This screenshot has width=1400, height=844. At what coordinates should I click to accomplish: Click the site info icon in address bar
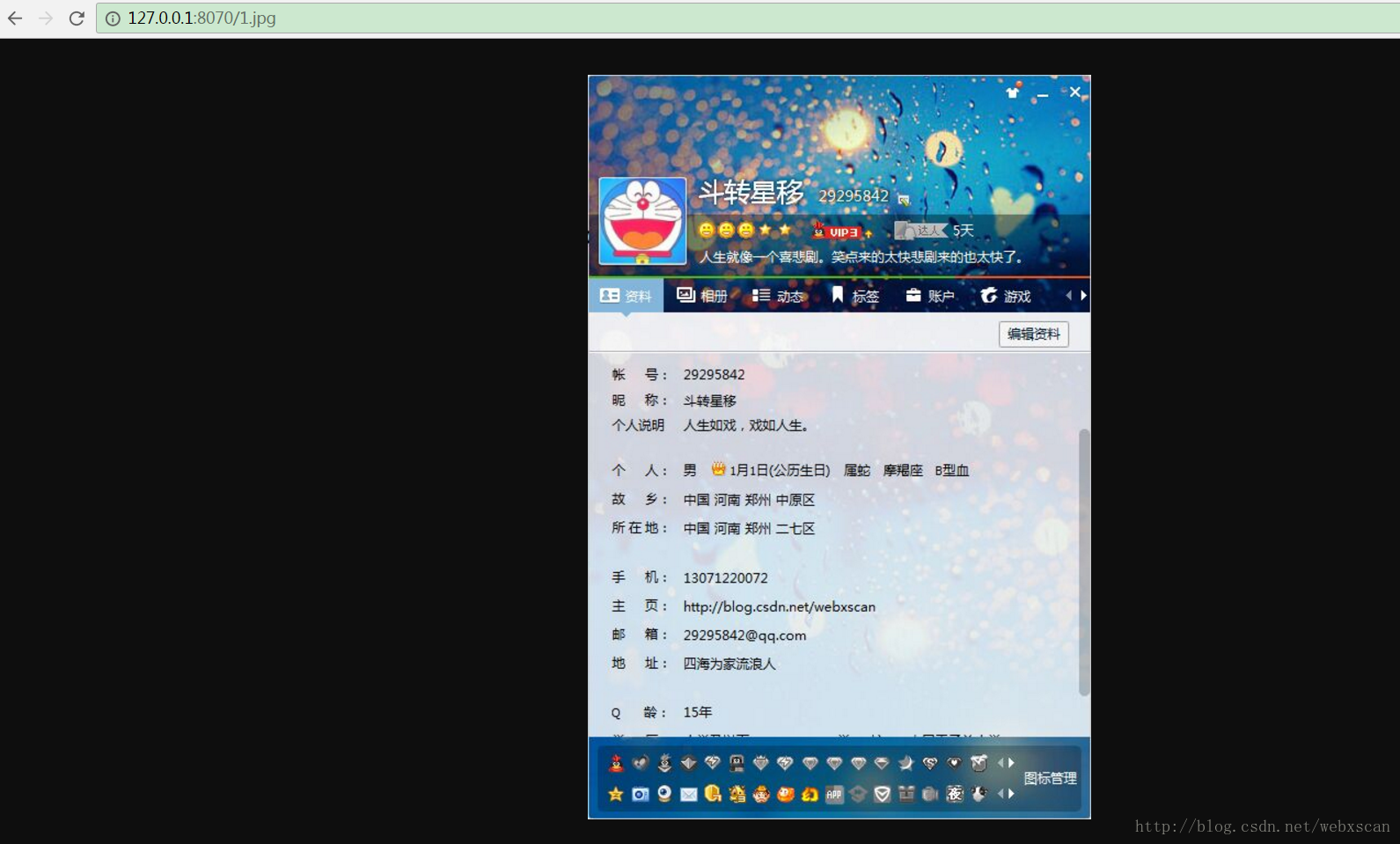coord(113,18)
